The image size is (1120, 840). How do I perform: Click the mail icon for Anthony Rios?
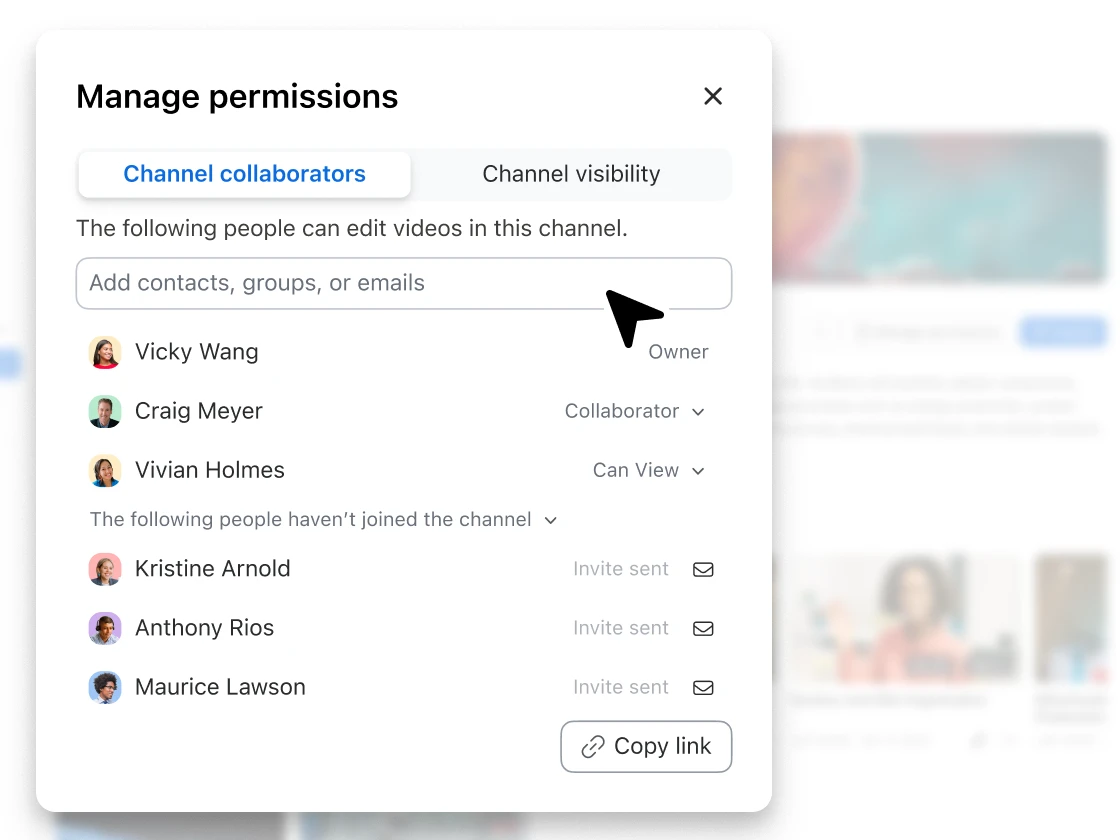[703, 628]
